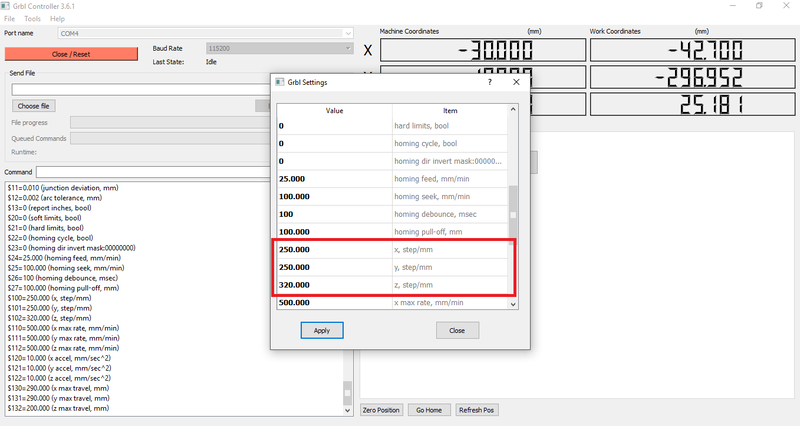Select the x max rate value 500.000
The image size is (800, 426).
coord(335,303)
